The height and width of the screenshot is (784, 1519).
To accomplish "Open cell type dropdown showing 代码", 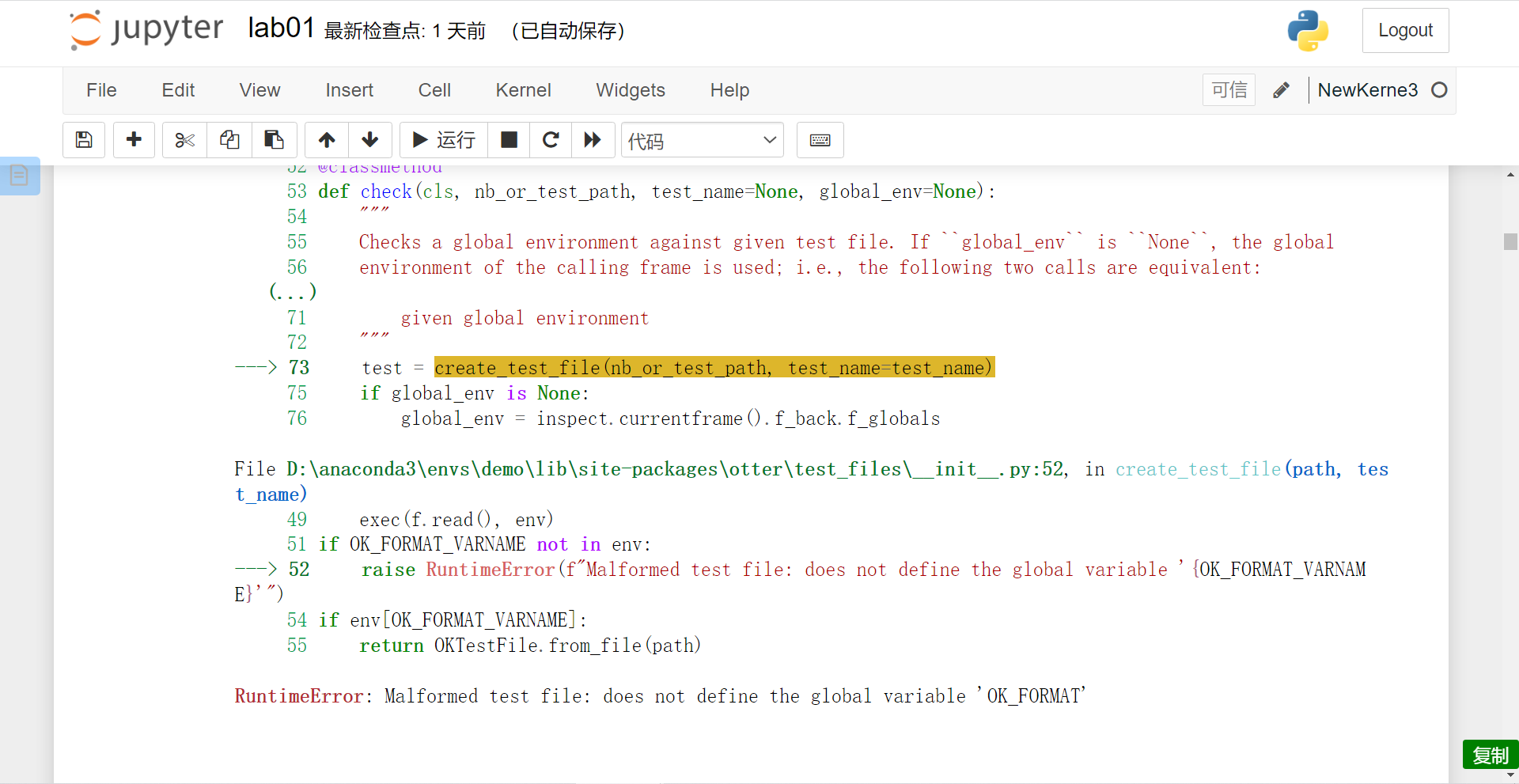I will click(703, 140).
